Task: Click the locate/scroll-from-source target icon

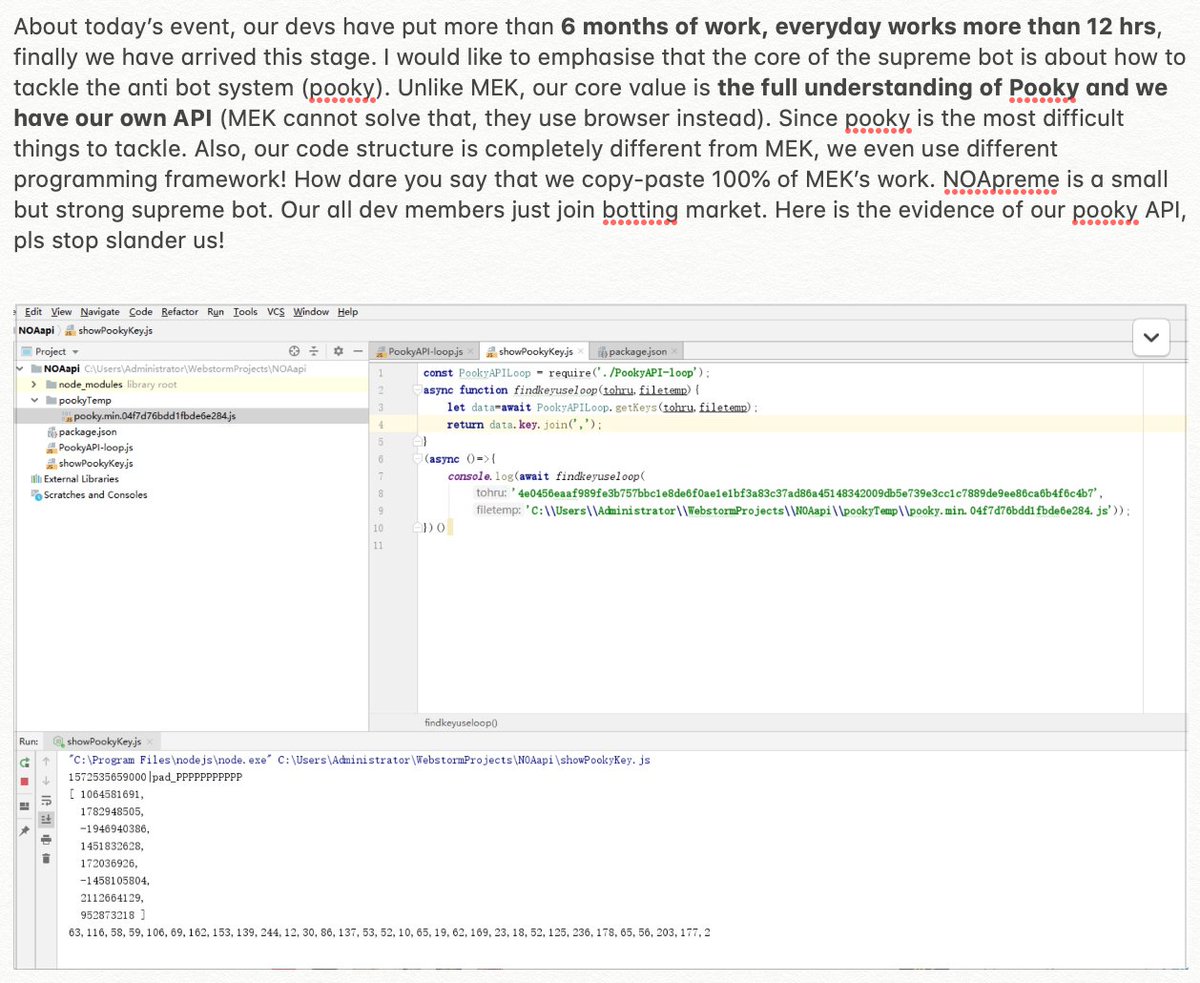Action: click(294, 351)
